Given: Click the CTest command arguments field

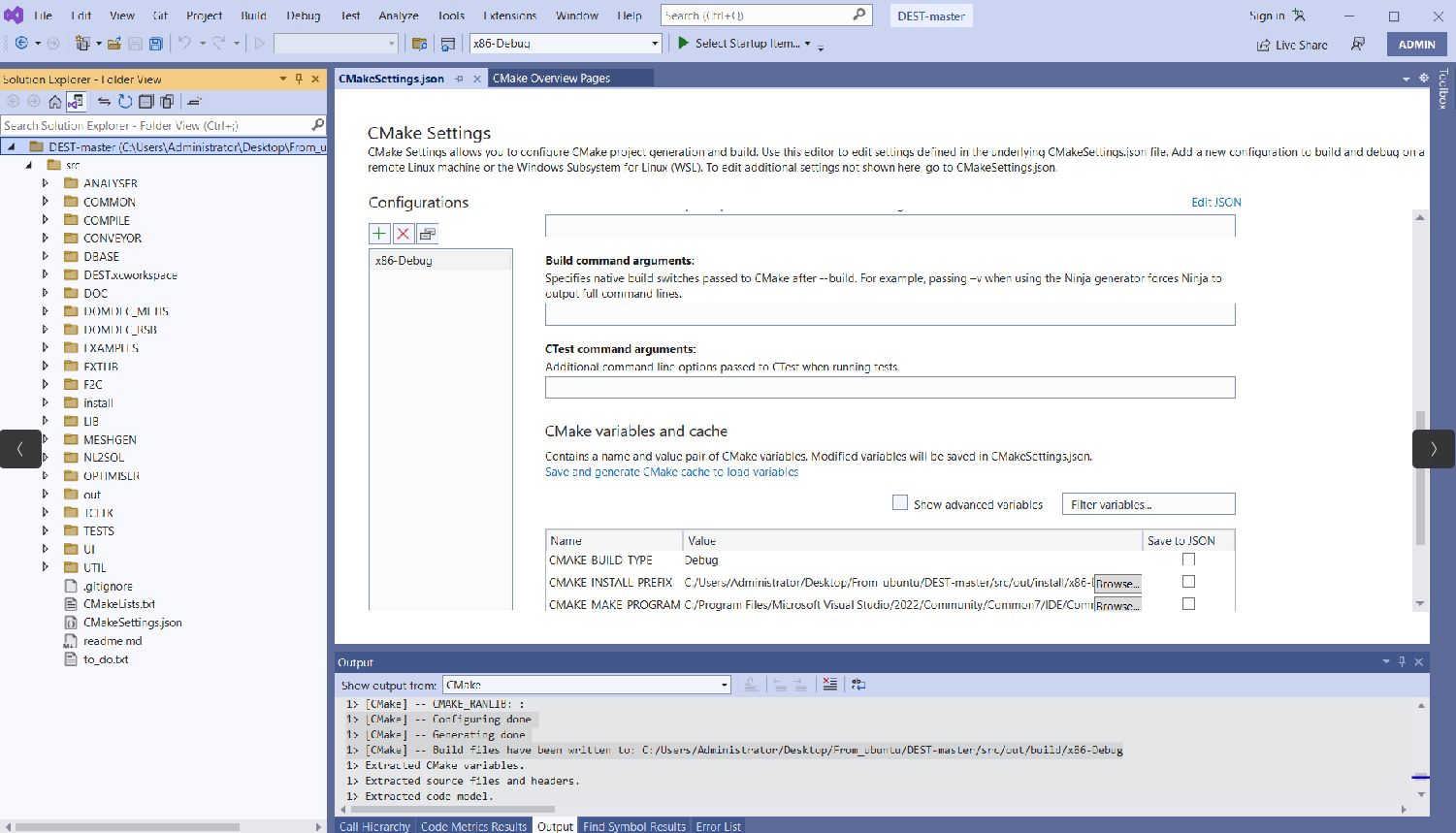Looking at the screenshot, I should 890,387.
